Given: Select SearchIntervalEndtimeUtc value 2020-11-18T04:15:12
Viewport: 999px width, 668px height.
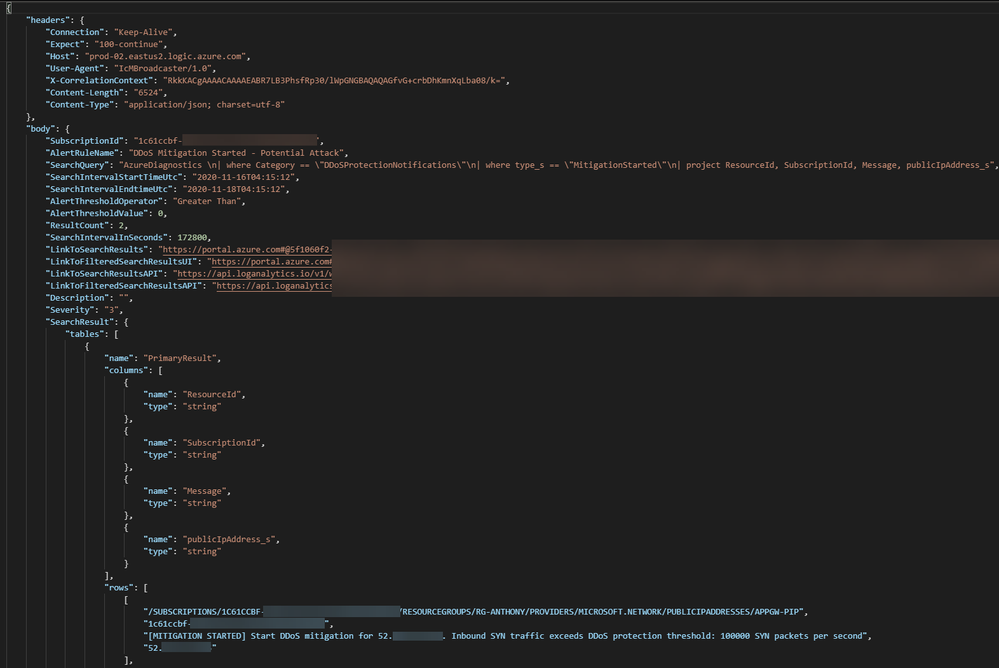Looking at the screenshot, I should coord(234,189).
